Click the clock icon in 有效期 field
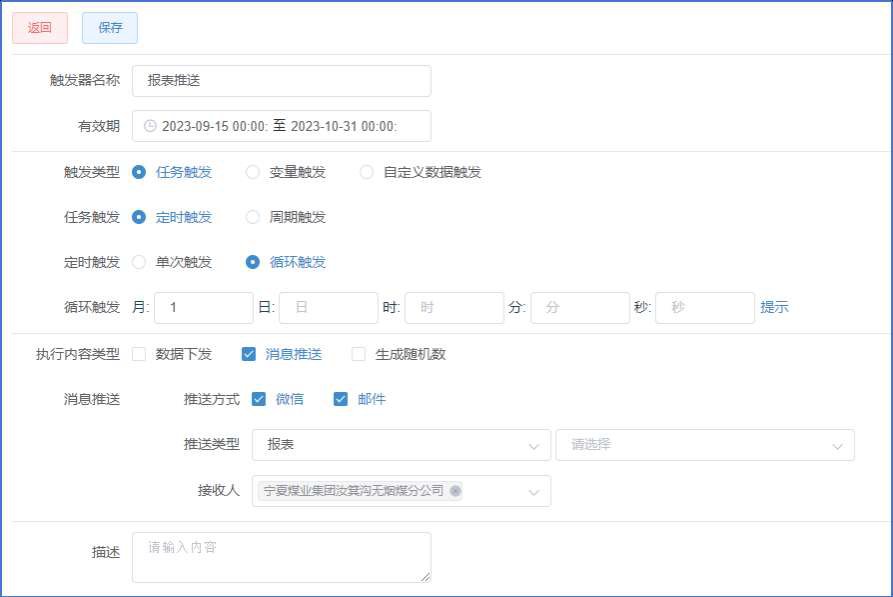The height and width of the screenshot is (597, 893). pos(150,126)
